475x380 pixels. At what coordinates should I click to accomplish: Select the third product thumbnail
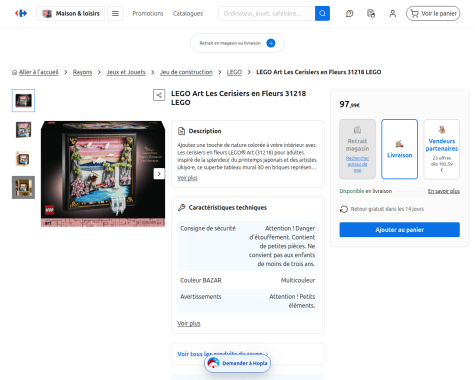pos(23,159)
